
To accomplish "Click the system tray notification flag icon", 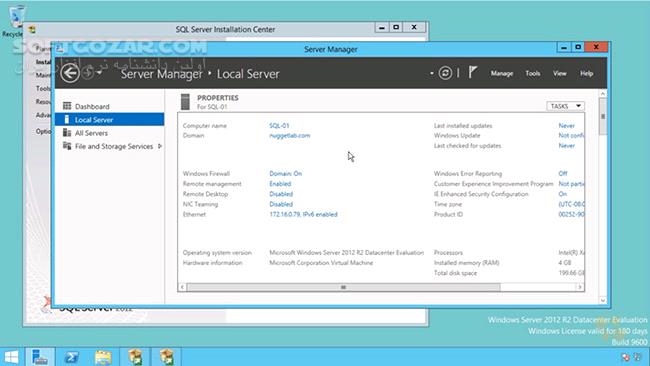I will click(626, 357).
